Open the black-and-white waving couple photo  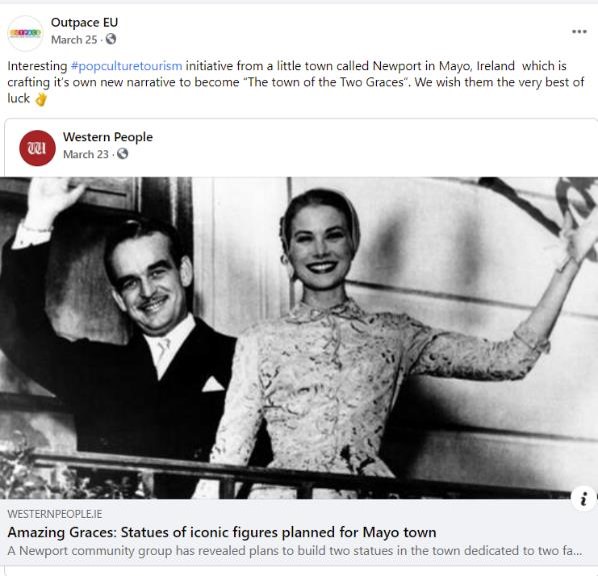tap(299, 338)
